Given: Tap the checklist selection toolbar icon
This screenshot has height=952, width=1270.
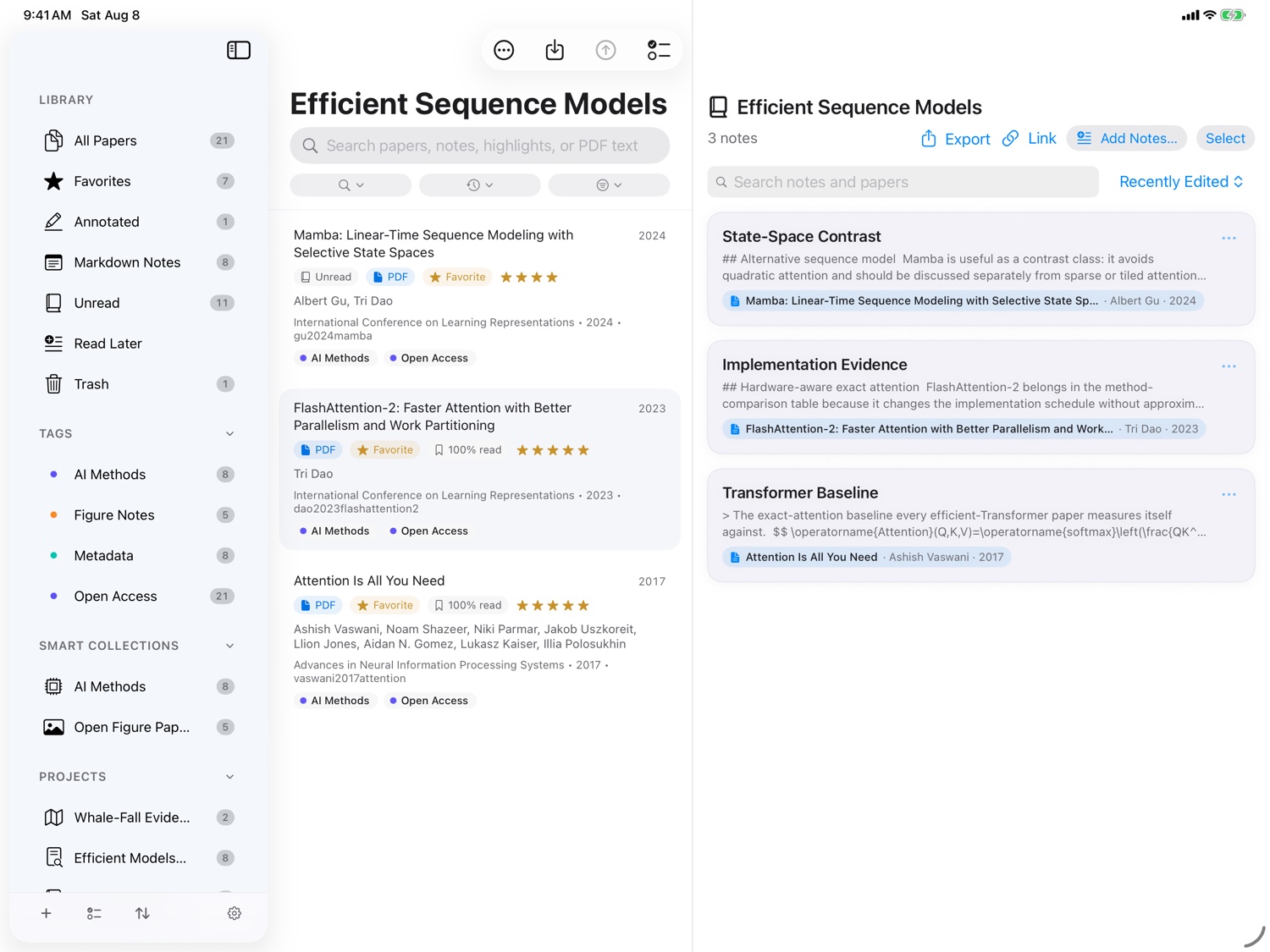Looking at the screenshot, I should click(x=658, y=51).
